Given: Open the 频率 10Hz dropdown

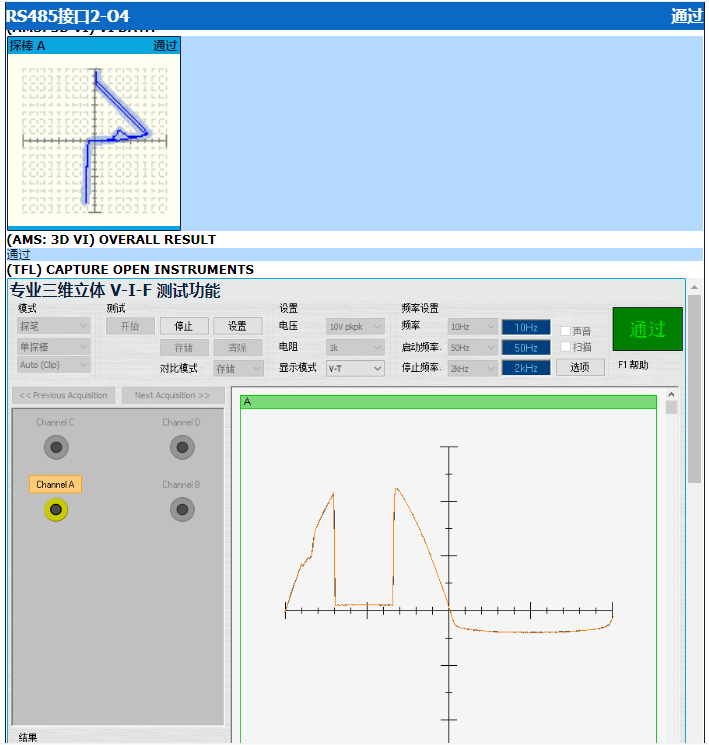Looking at the screenshot, I should (472, 326).
